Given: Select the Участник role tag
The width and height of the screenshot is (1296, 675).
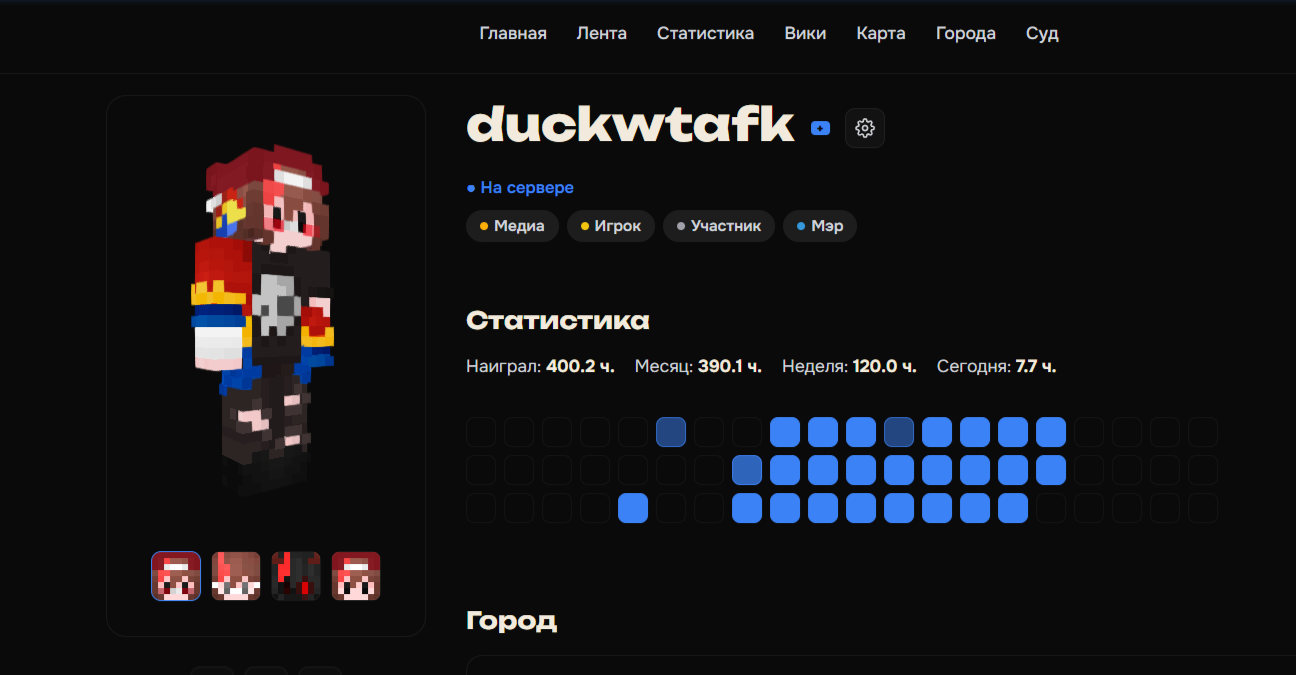Looking at the screenshot, I should click(x=719, y=226).
